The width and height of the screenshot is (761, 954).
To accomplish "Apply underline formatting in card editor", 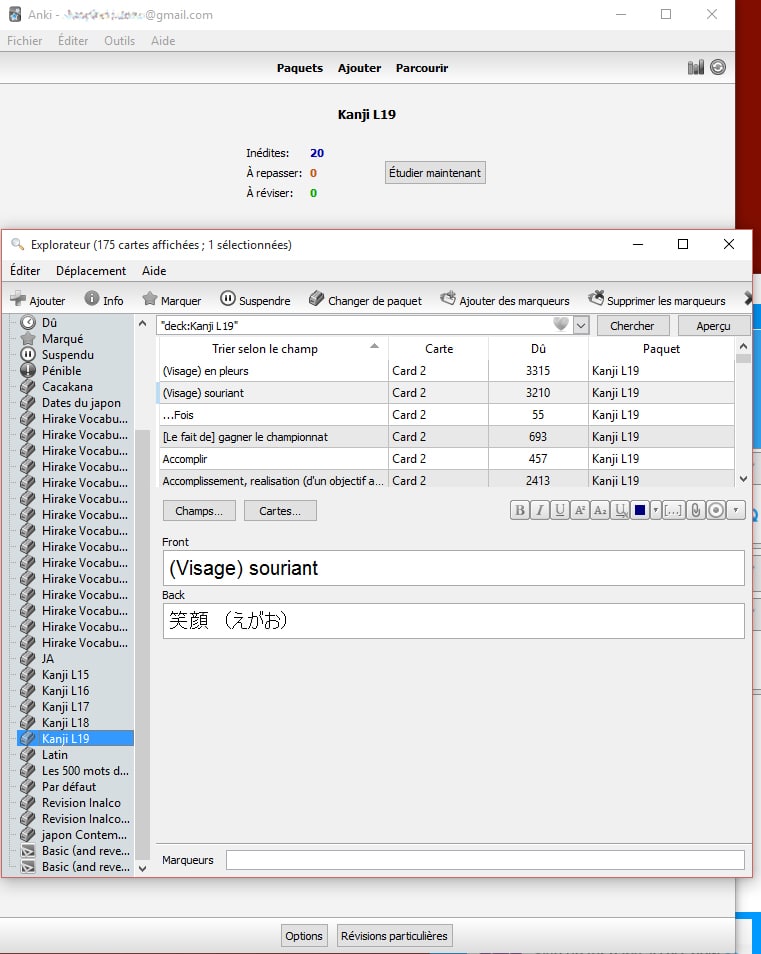I will pyautogui.click(x=559, y=510).
